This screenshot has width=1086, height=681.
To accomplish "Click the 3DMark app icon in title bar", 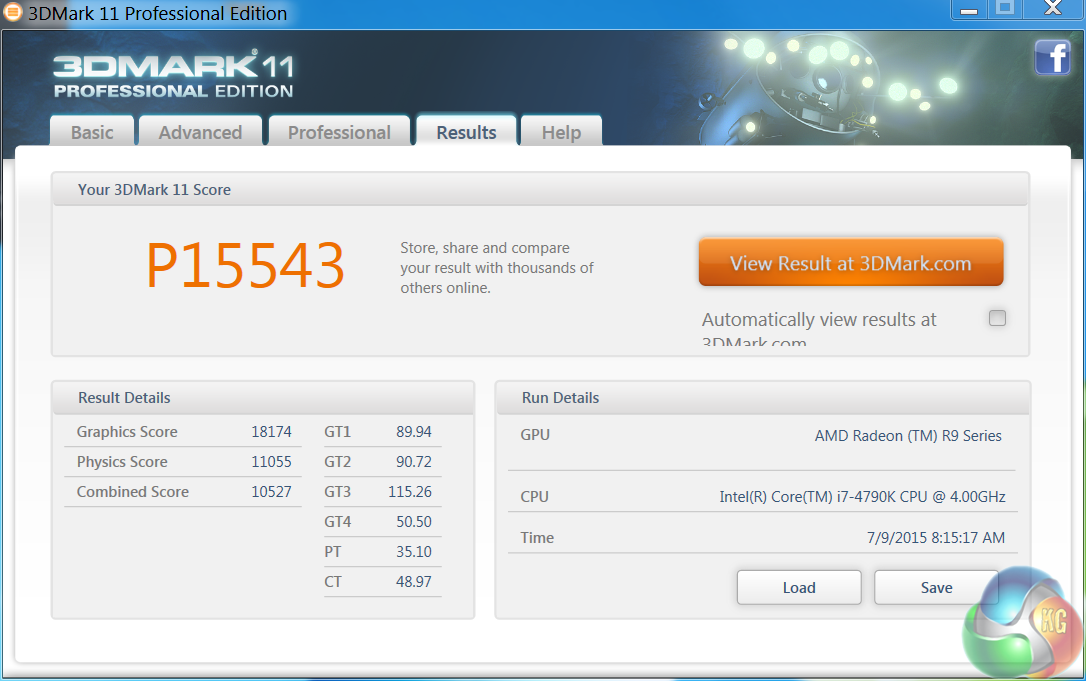I will click(12, 12).
